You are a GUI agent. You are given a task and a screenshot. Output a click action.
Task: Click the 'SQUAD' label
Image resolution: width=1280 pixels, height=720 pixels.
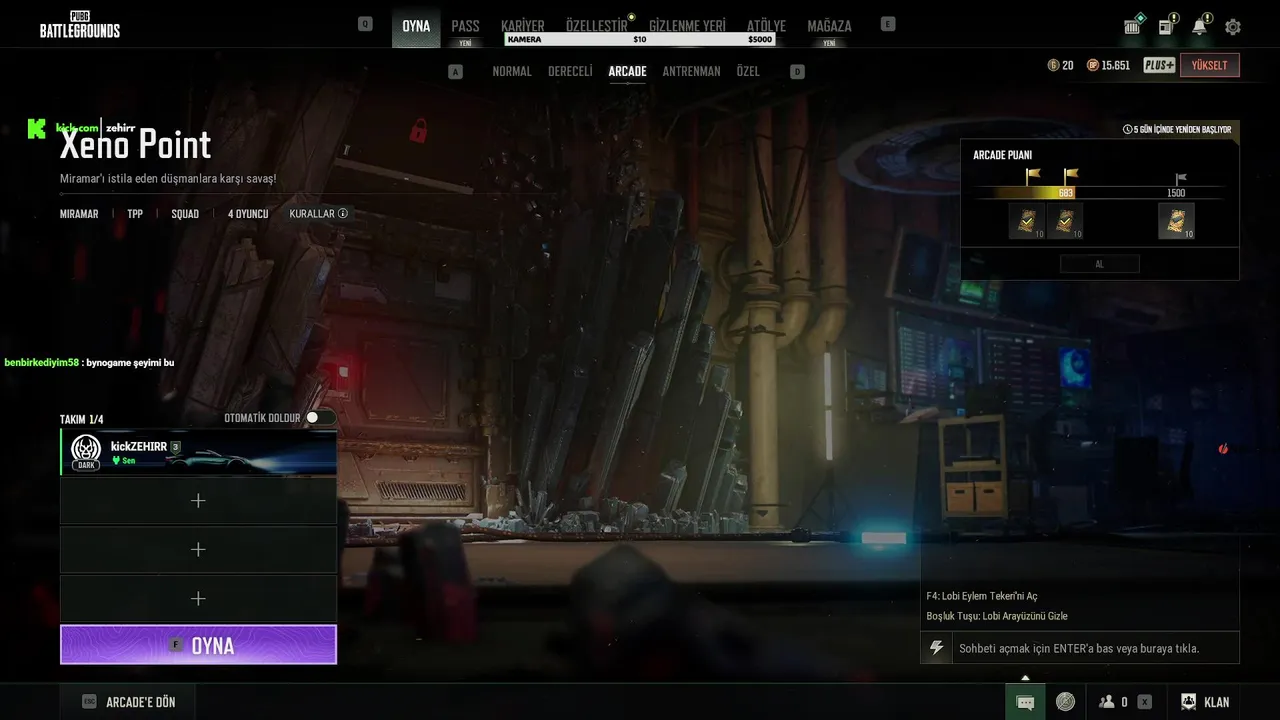(185, 214)
